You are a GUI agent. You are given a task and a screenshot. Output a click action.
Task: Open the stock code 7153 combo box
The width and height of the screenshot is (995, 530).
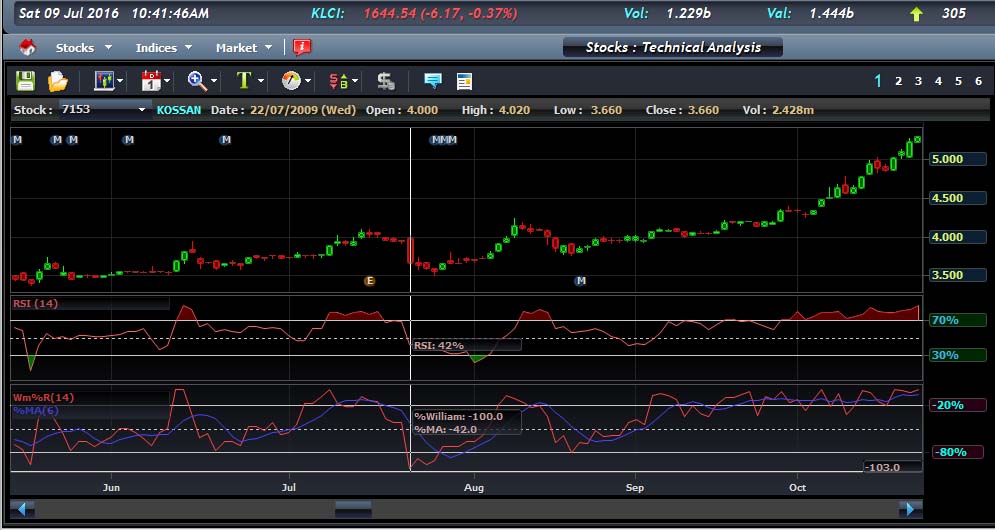click(105, 110)
